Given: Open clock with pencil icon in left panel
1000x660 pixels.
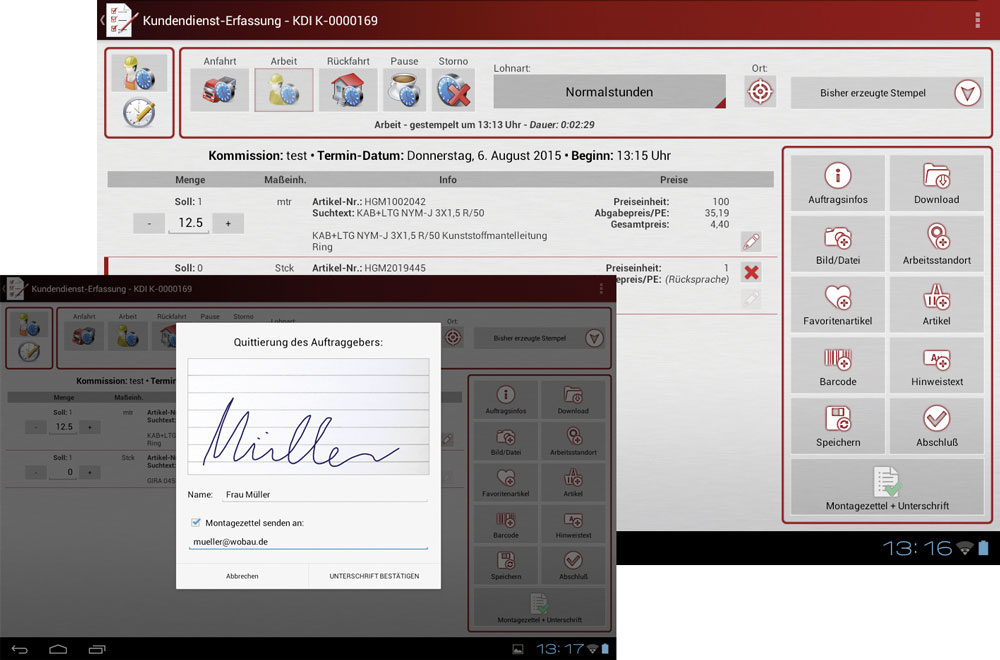Looking at the screenshot, I should (139, 113).
